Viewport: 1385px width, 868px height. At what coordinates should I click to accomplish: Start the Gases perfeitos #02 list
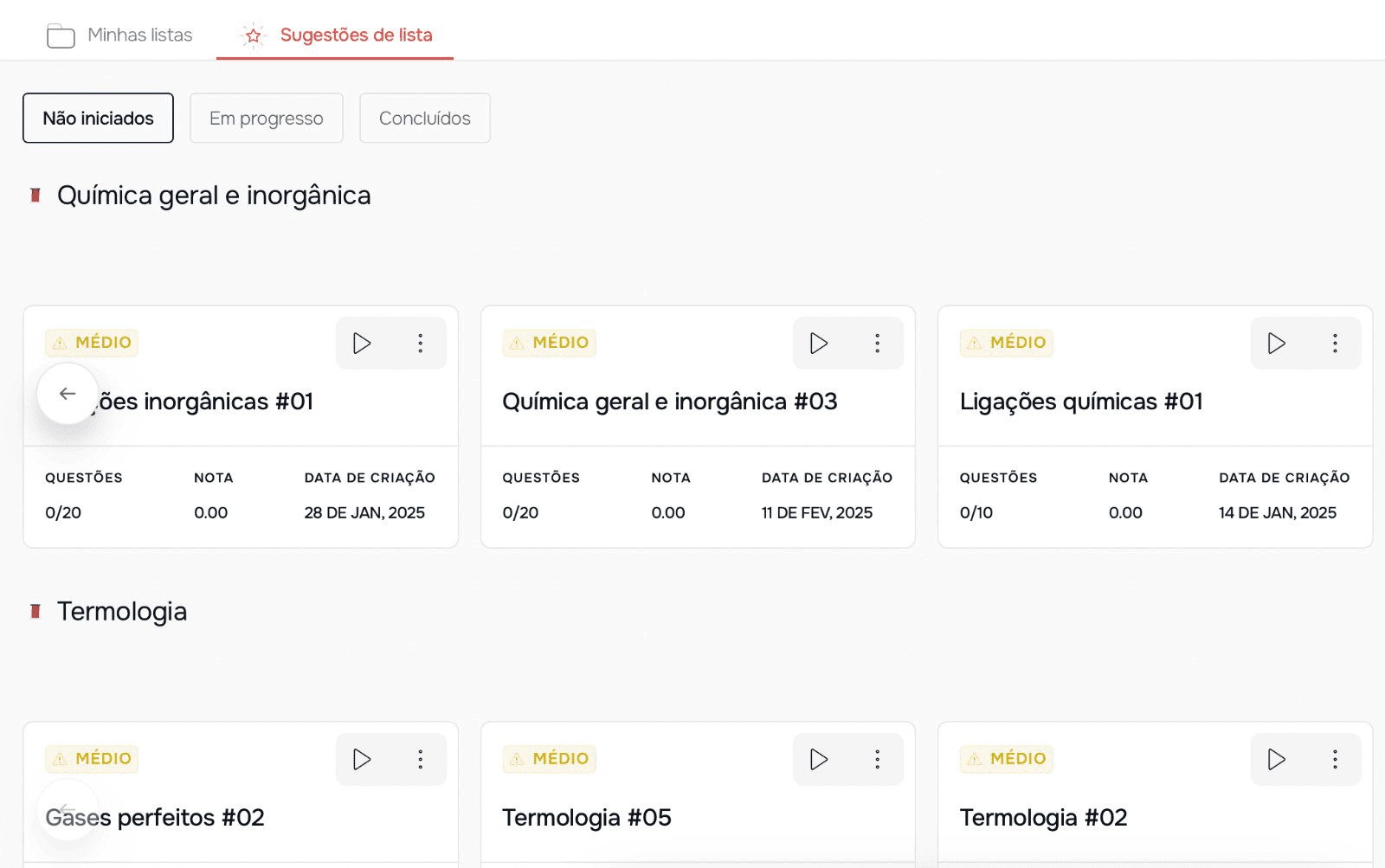362,760
